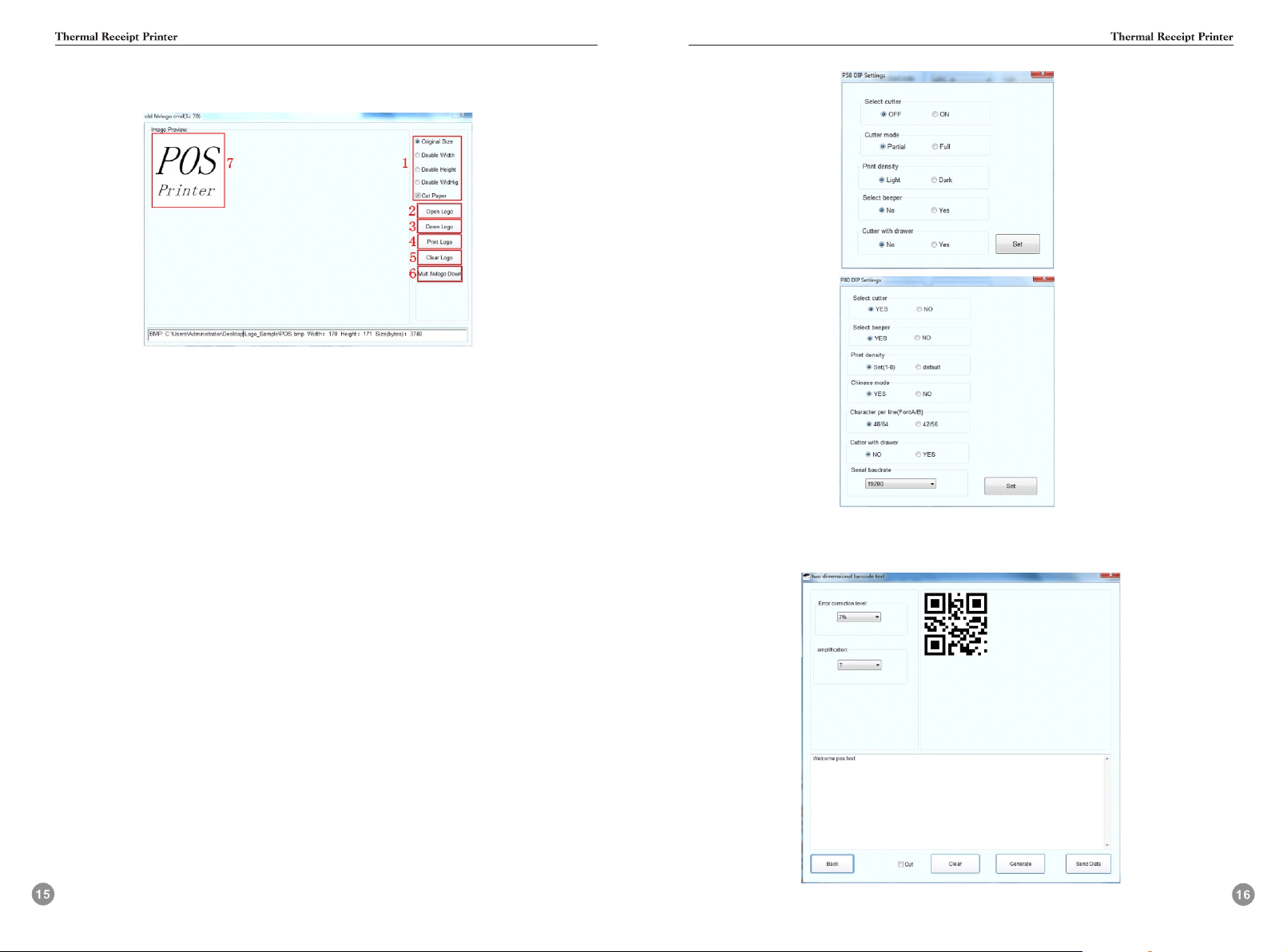
Task: Click the Print Logo button
Action: pyautogui.click(x=439, y=242)
